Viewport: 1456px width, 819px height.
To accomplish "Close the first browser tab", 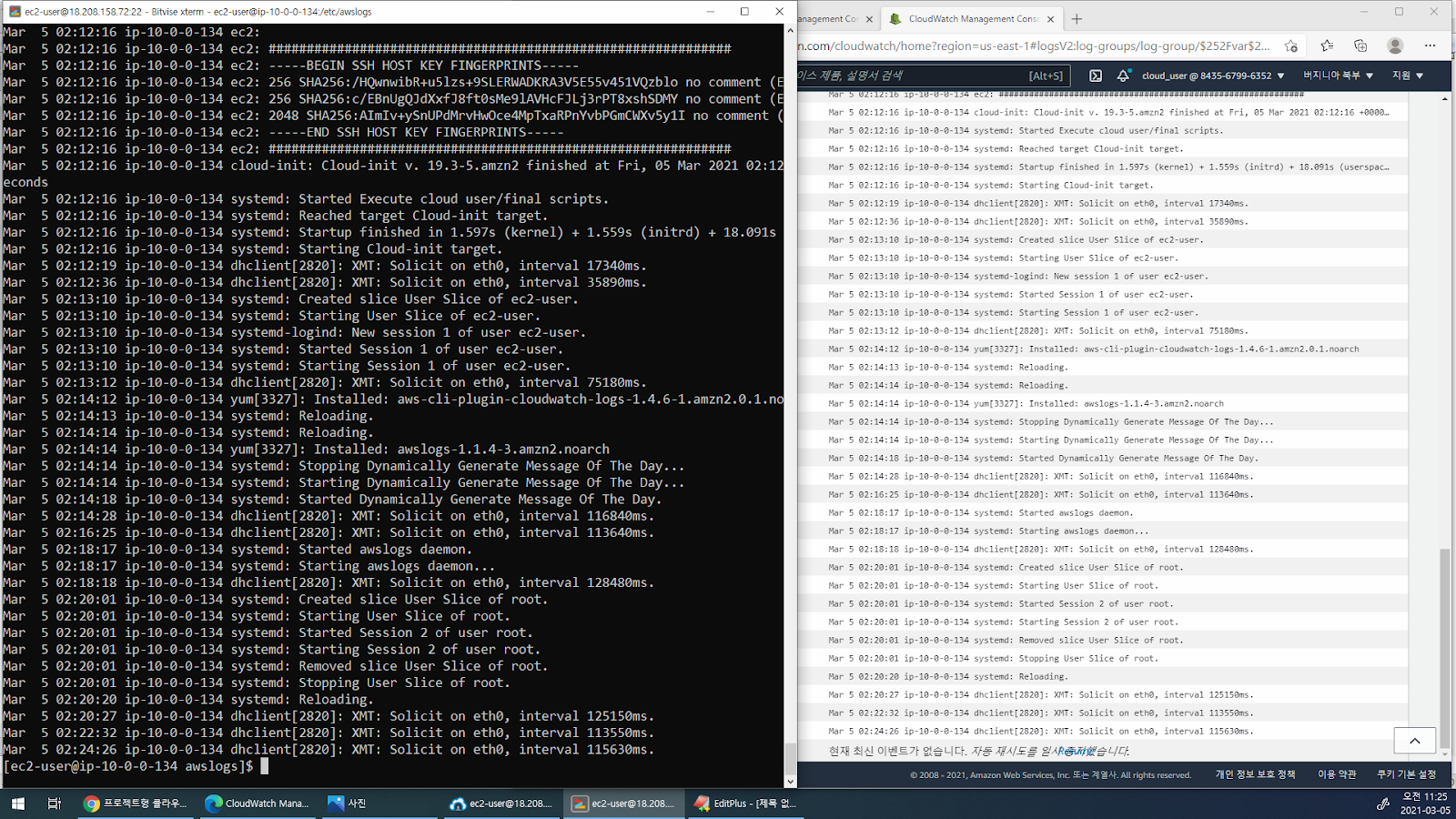I will point(869,18).
